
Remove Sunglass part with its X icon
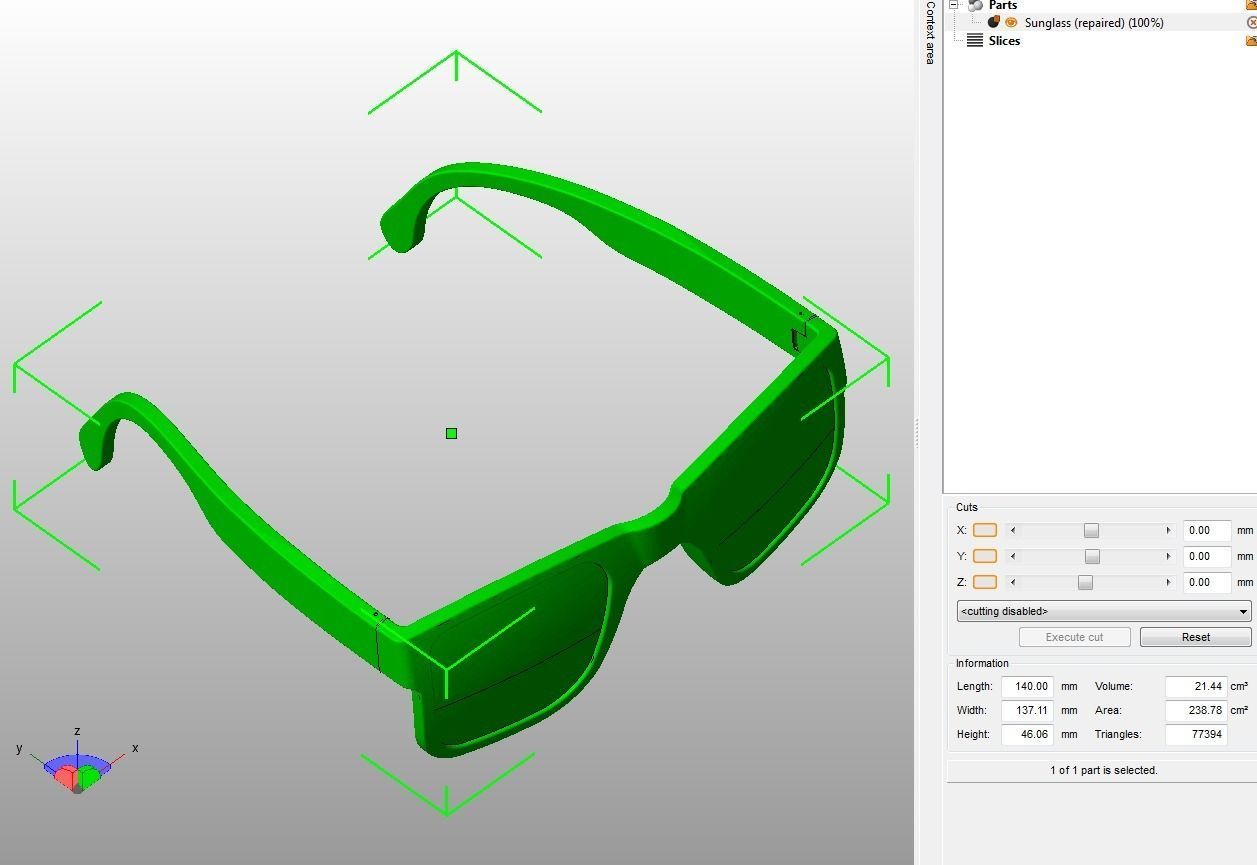click(1251, 22)
